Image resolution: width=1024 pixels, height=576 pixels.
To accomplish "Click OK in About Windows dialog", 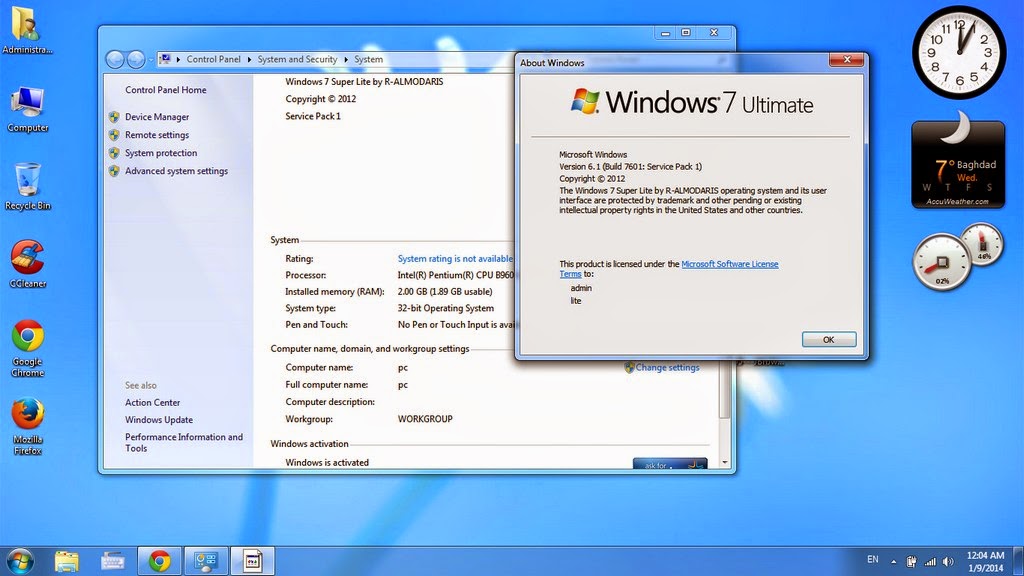I will [829, 340].
